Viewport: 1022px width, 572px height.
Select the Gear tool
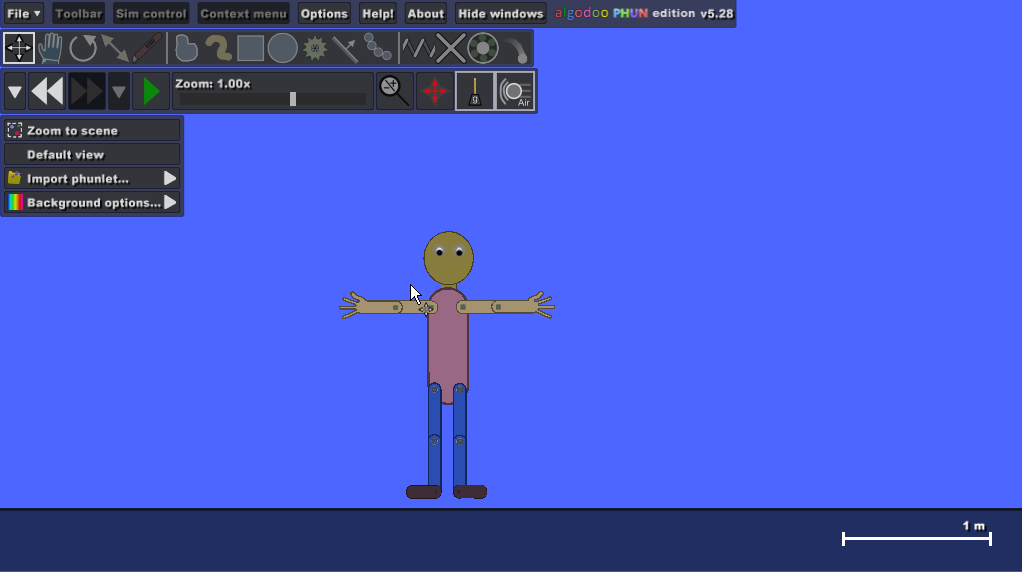tap(315, 48)
